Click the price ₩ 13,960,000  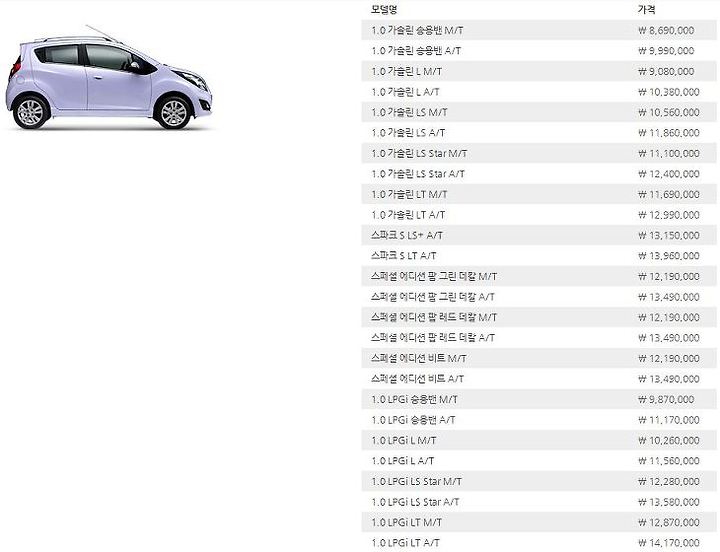tap(669, 256)
